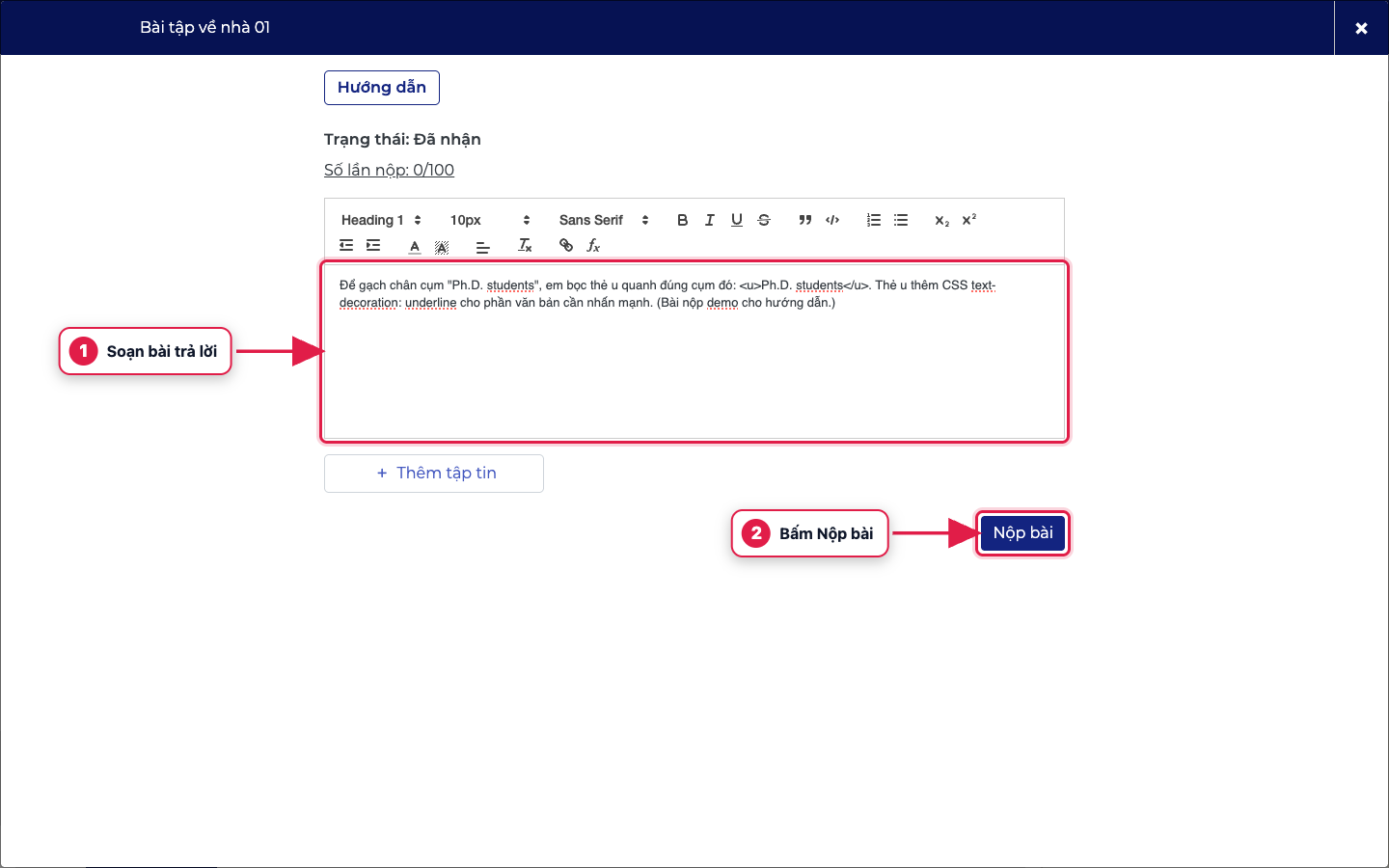Open the text background highlight picker
1389x868 pixels.
point(442,247)
